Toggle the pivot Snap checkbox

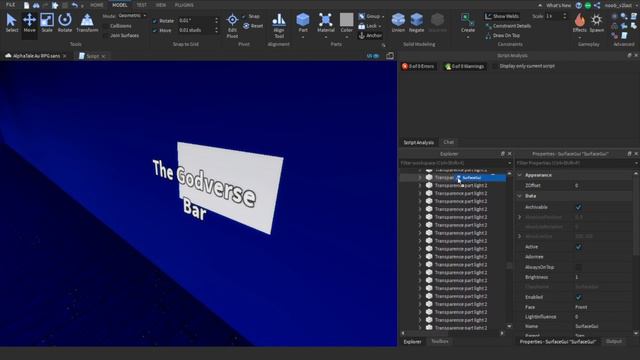(244, 16)
